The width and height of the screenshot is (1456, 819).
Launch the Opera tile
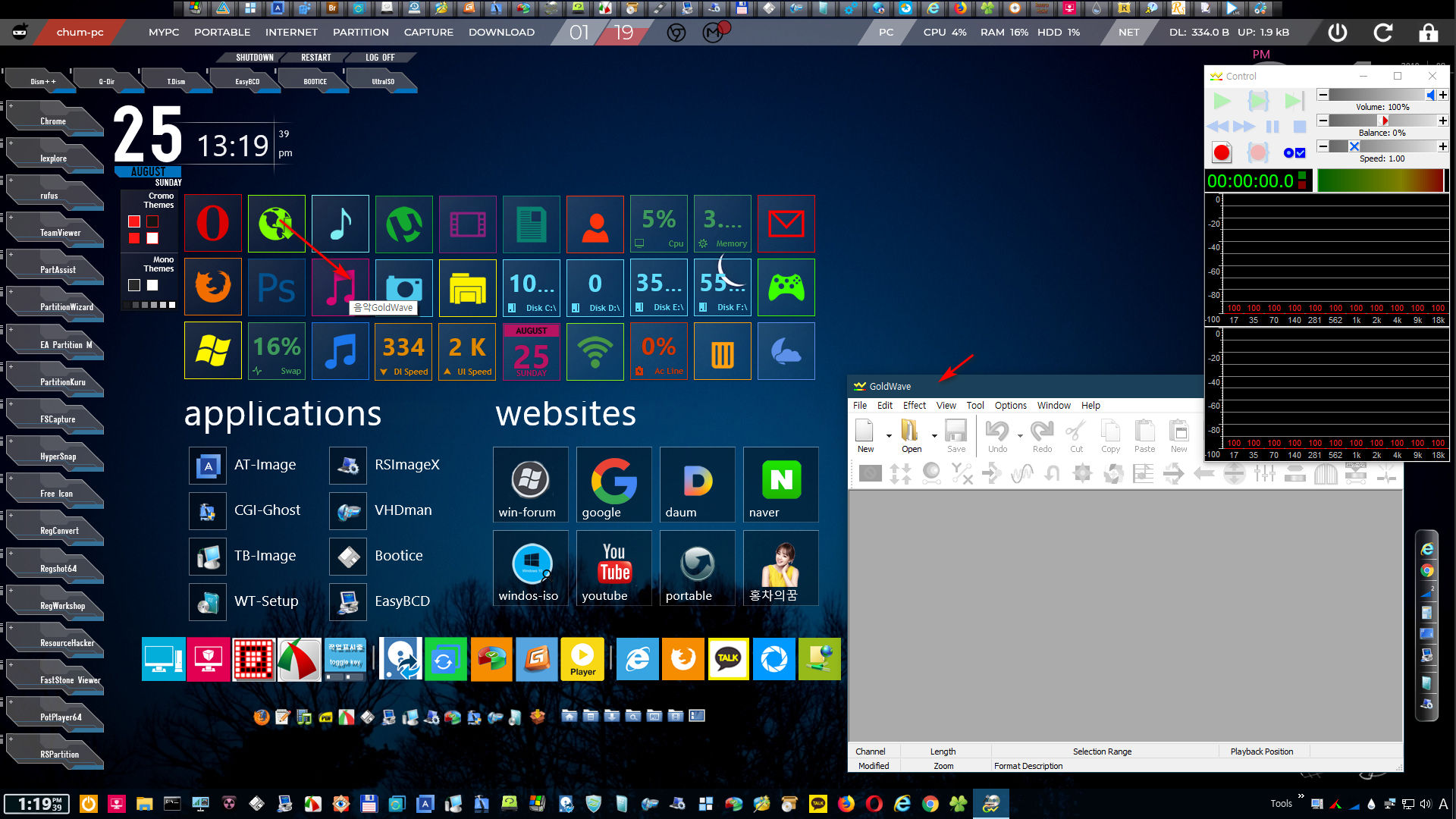[213, 224]
